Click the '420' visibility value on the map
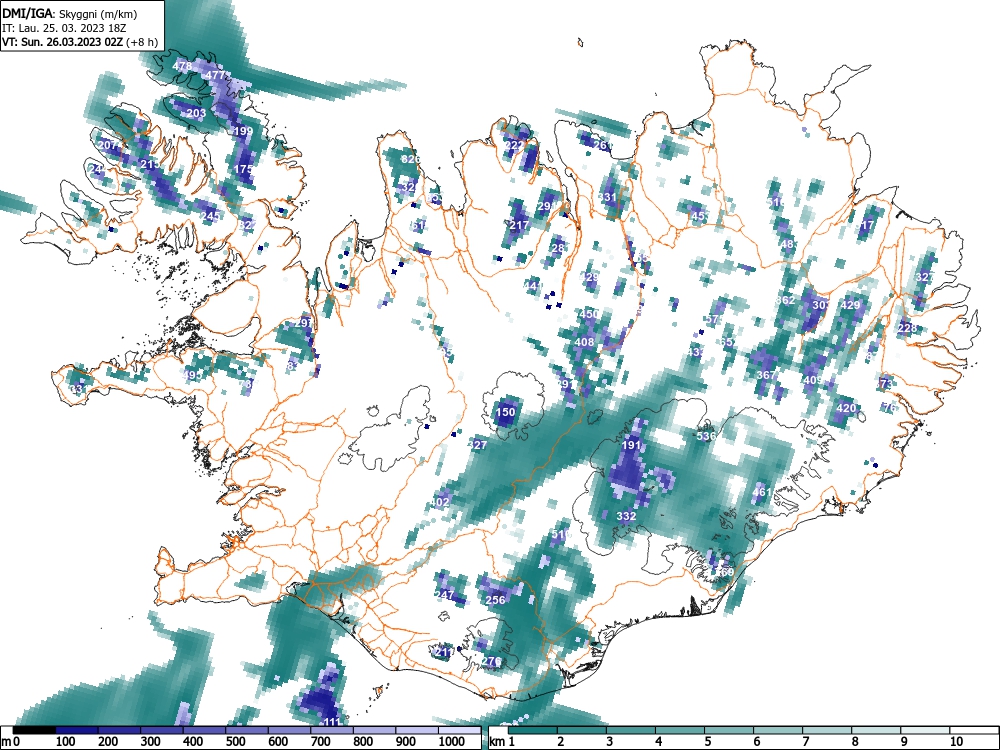This screenshot has width=1000, height=750. tap(846, 409)
